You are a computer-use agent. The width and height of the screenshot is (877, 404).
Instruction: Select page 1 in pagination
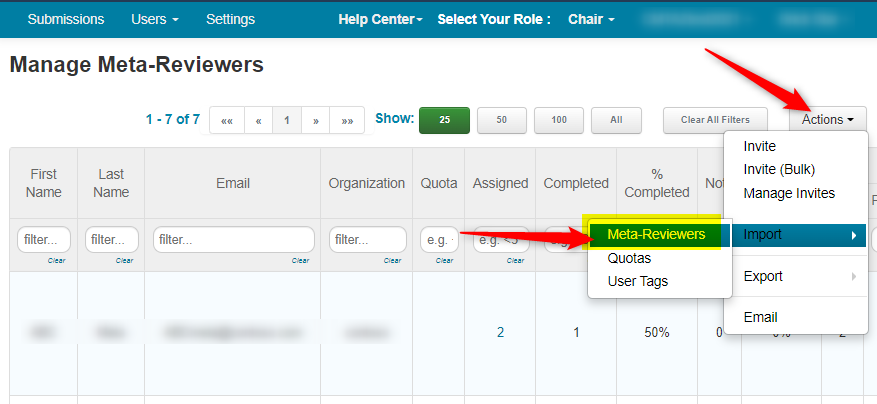[x=287, y=120]
